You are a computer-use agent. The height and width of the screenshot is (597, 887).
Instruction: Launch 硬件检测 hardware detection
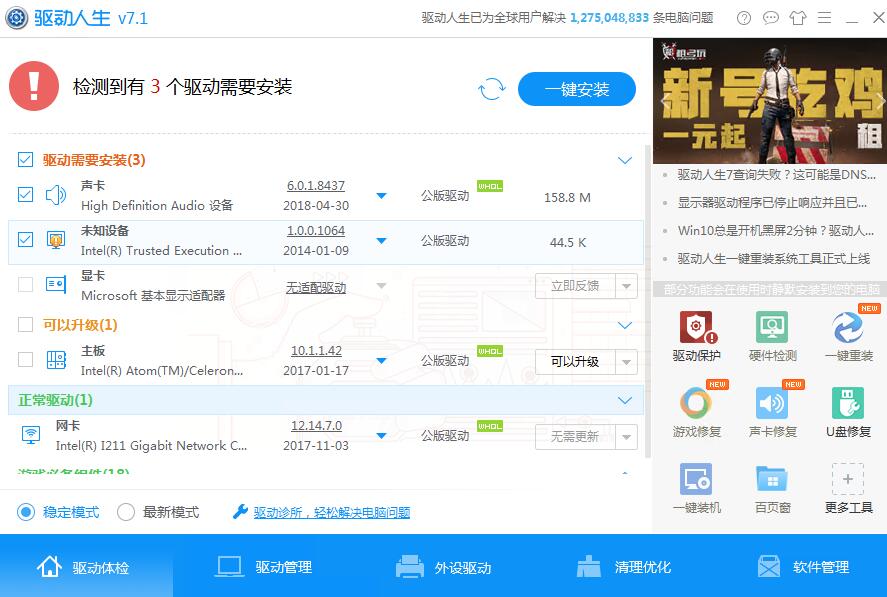[x=771, y=335]
